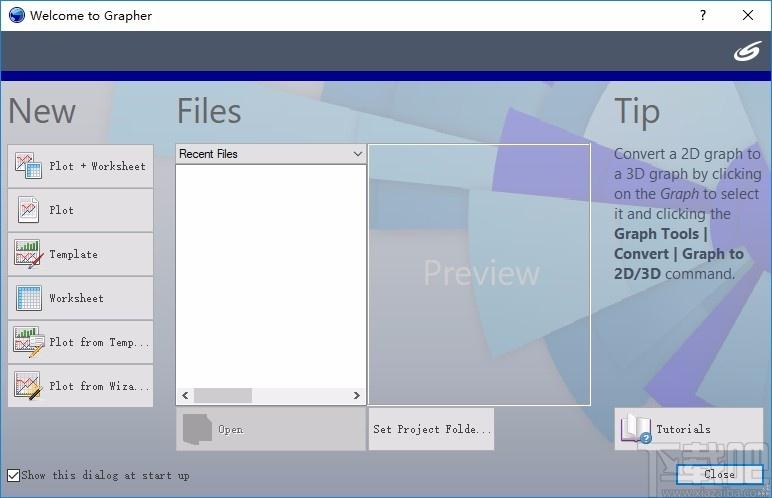
Task: Launch the Plot from Wizard icon
Action: pyautogui.click(x=28, y=386)
